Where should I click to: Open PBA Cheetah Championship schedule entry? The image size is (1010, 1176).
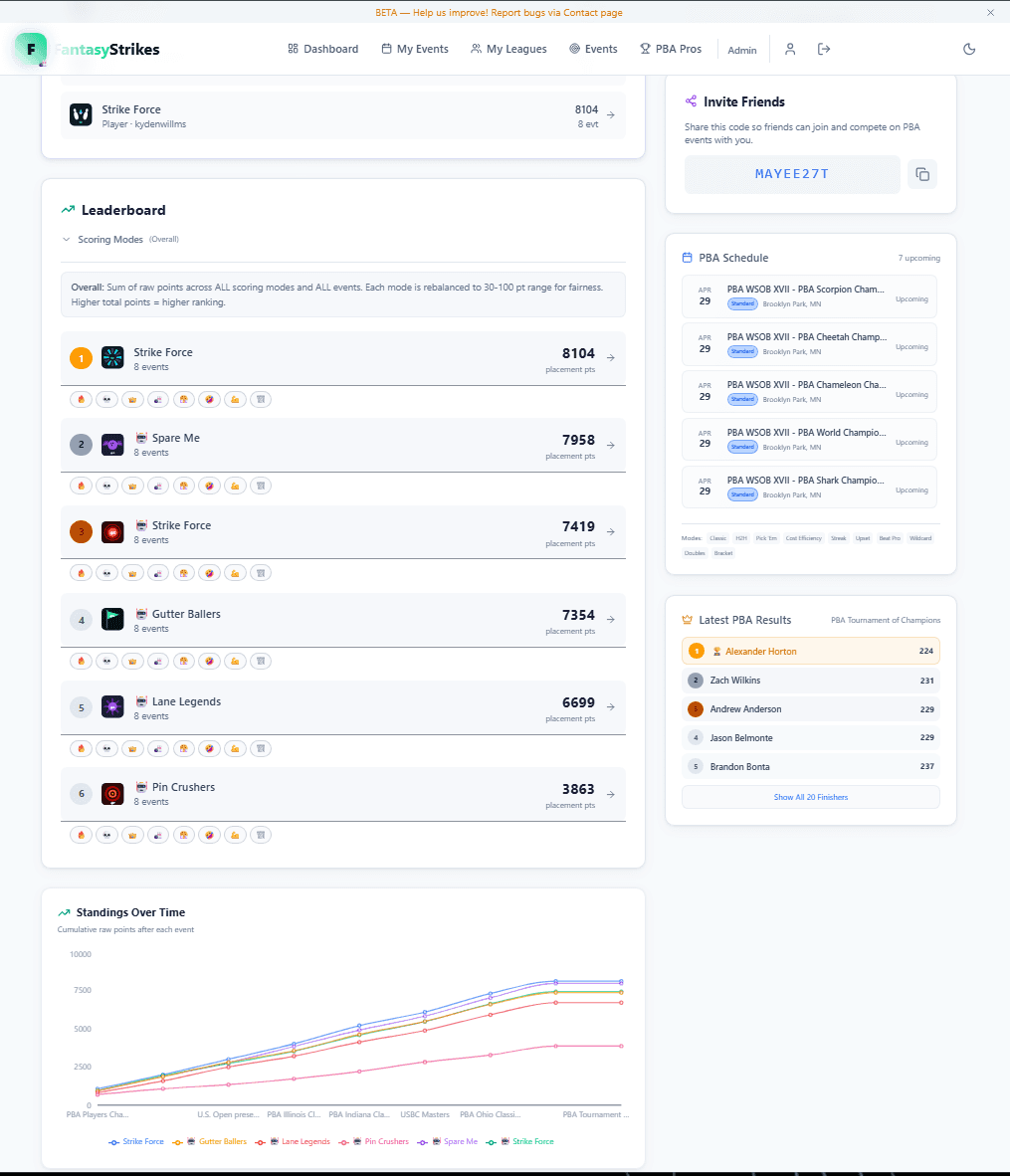click(810, 344)
